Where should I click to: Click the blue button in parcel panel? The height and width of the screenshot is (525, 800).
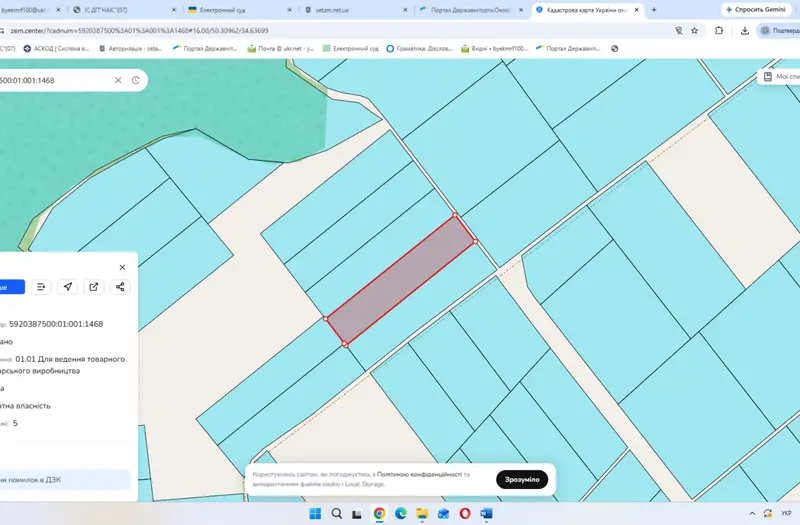click(11, 287)
